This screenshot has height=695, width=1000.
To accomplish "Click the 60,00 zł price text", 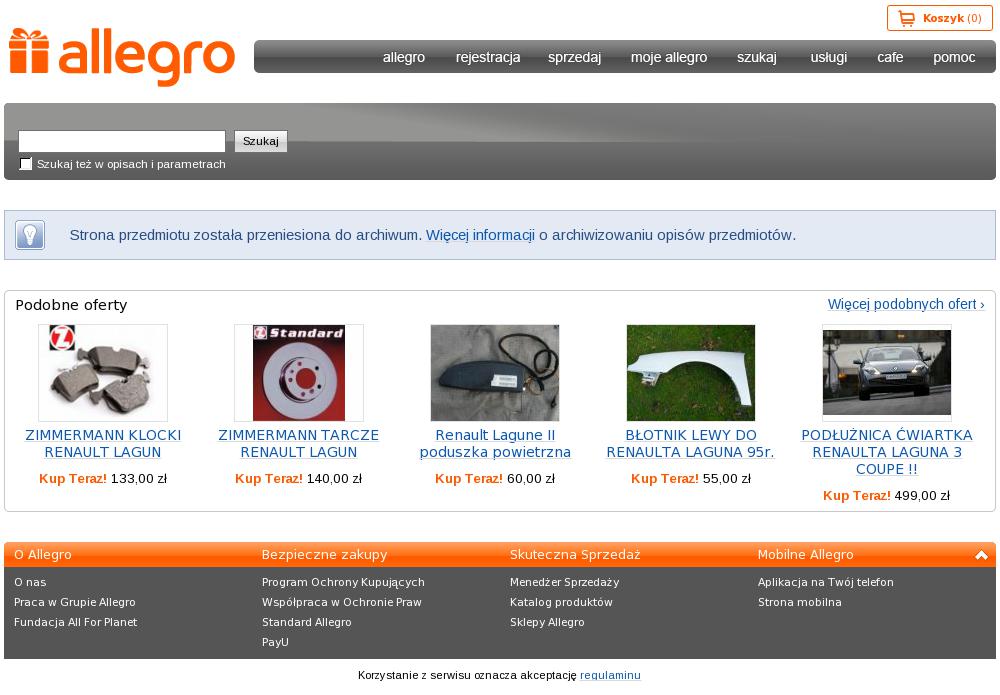I will click(x=531, y=479).
